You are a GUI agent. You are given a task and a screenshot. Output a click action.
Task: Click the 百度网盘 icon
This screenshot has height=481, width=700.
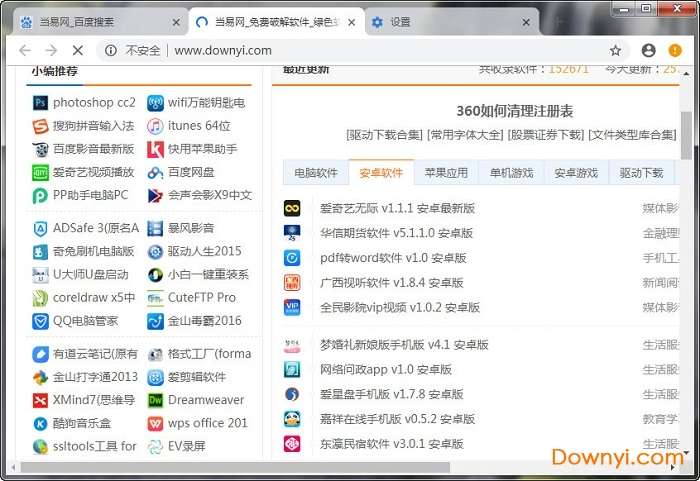[x=155, y=173]
